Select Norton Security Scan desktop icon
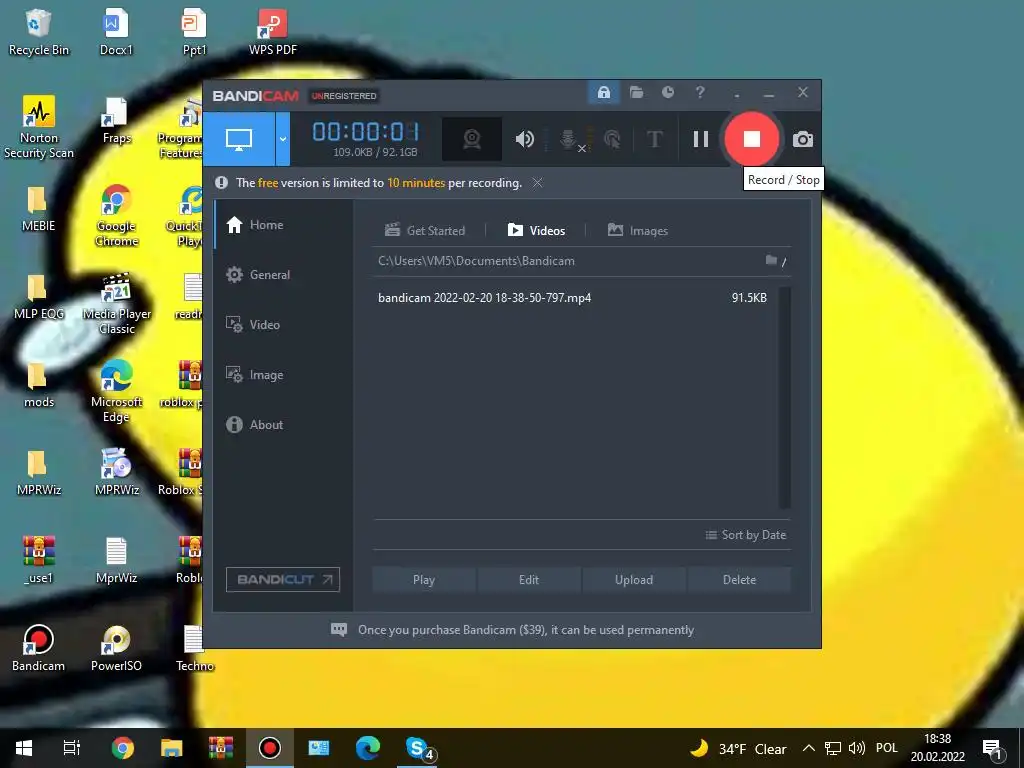Image resolution: width=1024 pixels, height=768 pixels. 39,127
